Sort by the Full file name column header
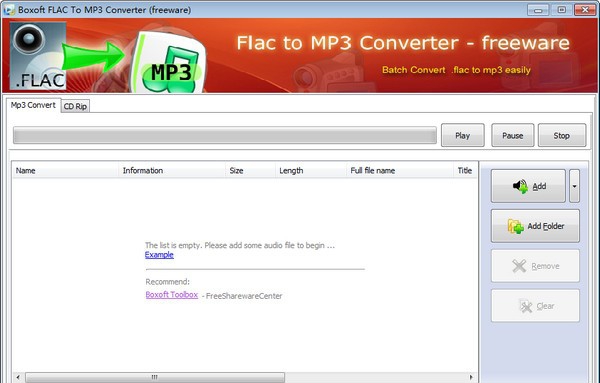Screen dimensions: 600x383 400,171
